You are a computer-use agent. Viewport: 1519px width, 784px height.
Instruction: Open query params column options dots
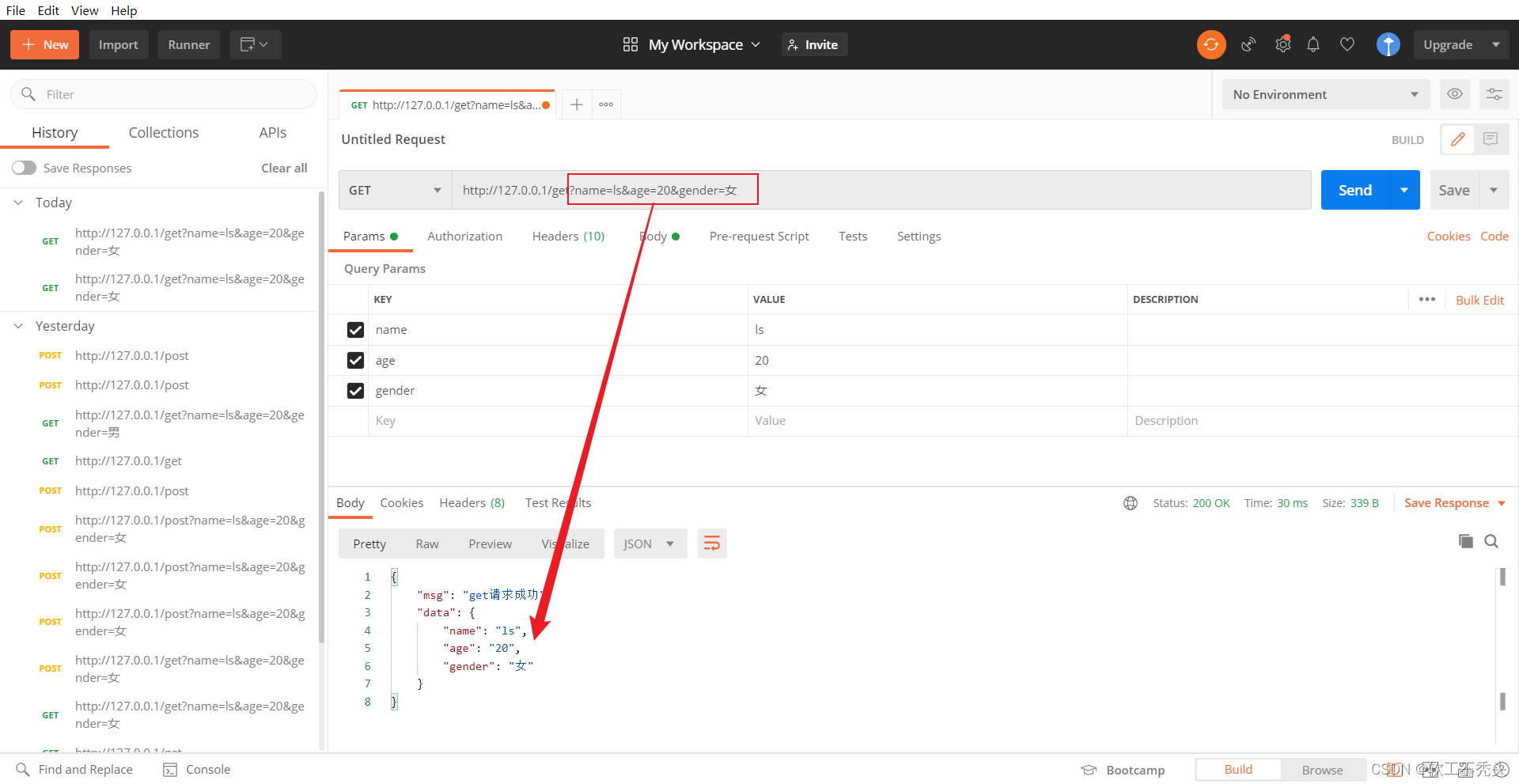click(x=1427, y=299)
